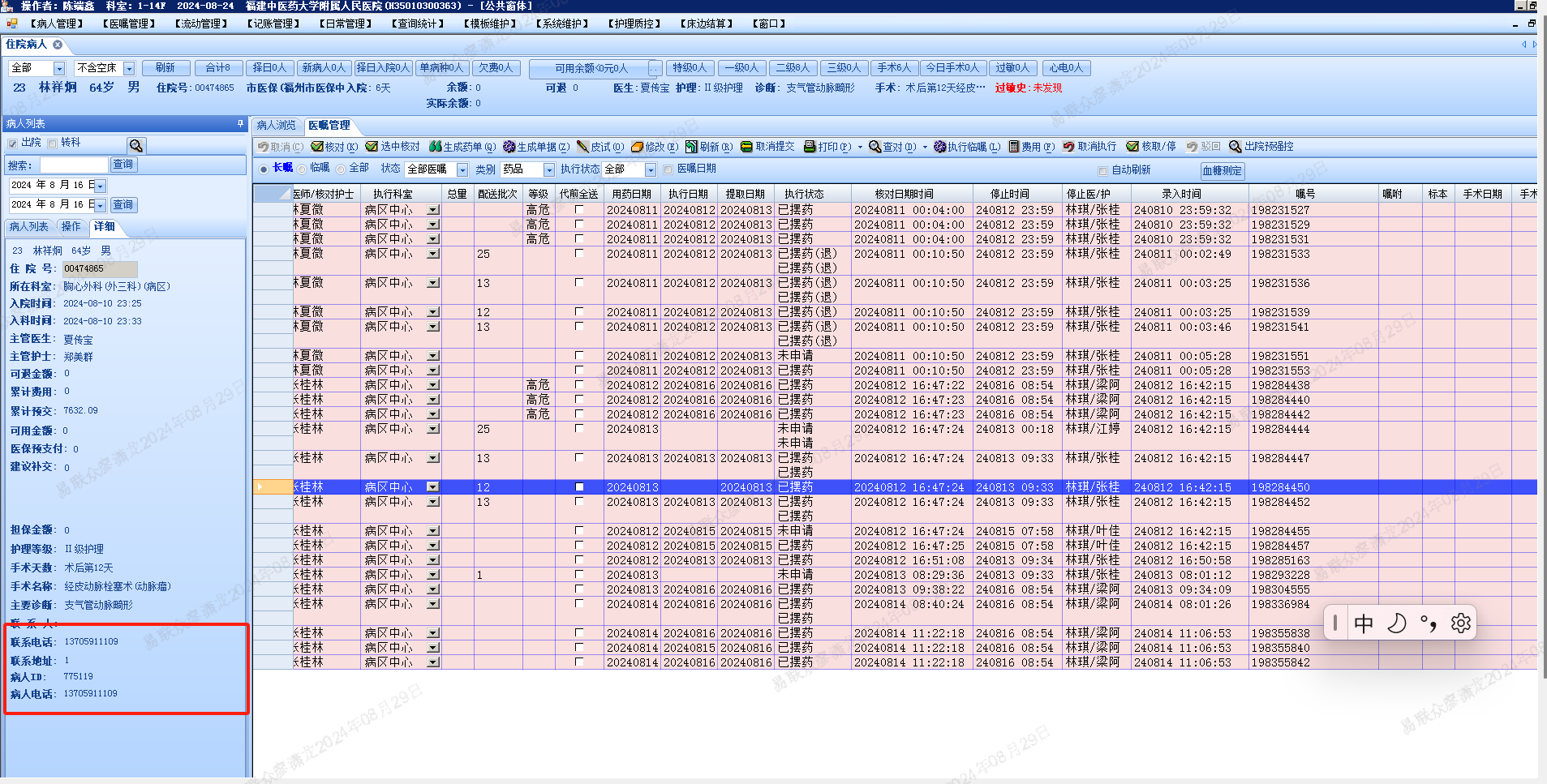This screenshot has width=1547, height=784.
Task: Open the 费用 fees calculator icon
Action: 1014,147
